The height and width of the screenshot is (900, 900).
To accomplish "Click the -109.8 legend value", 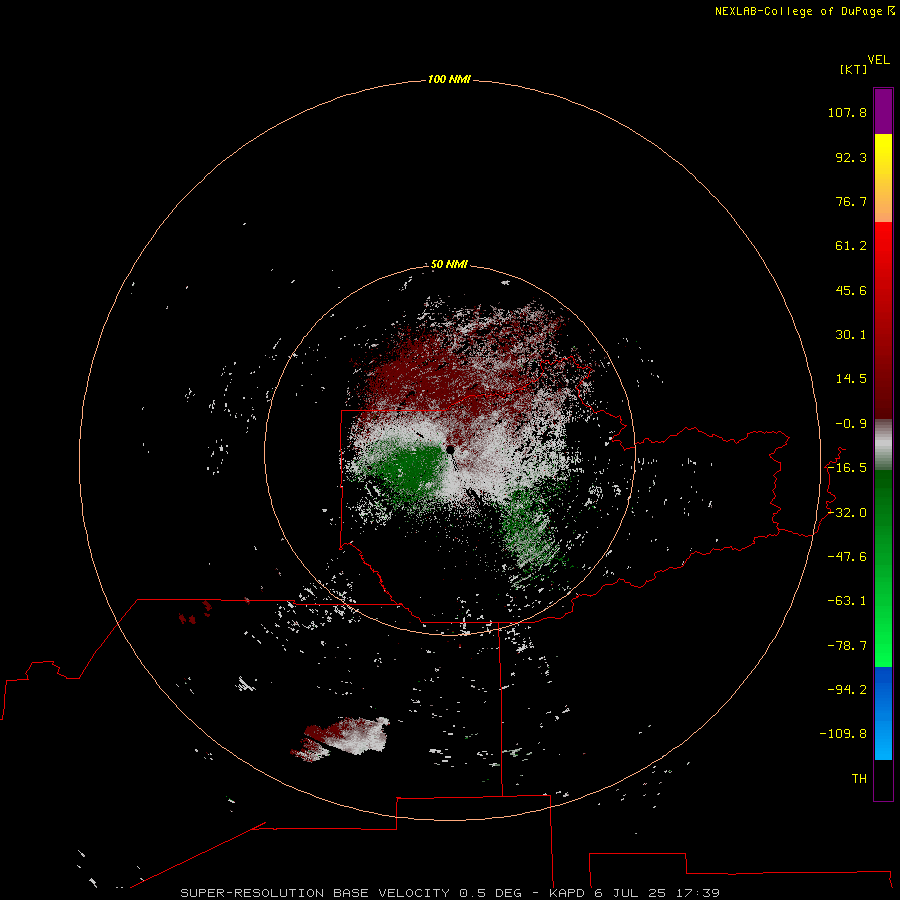I will pos(843,734).
